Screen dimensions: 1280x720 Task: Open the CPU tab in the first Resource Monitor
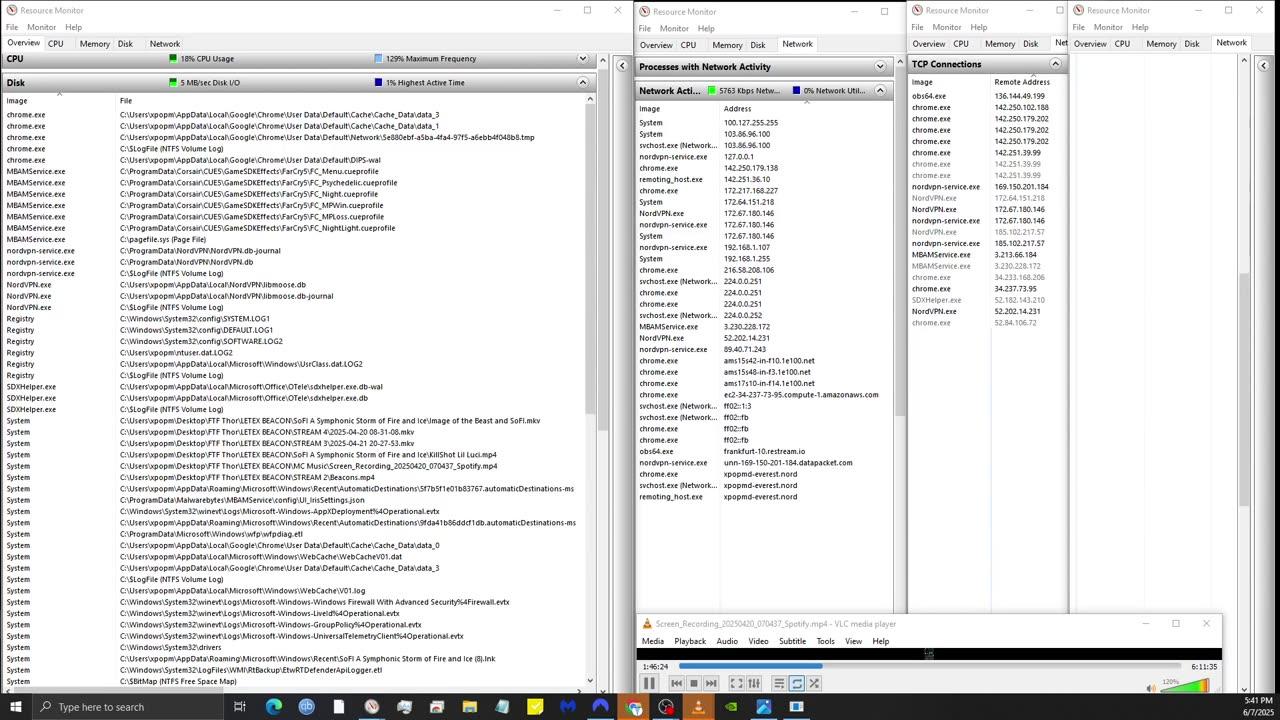(x=56, y=44)
